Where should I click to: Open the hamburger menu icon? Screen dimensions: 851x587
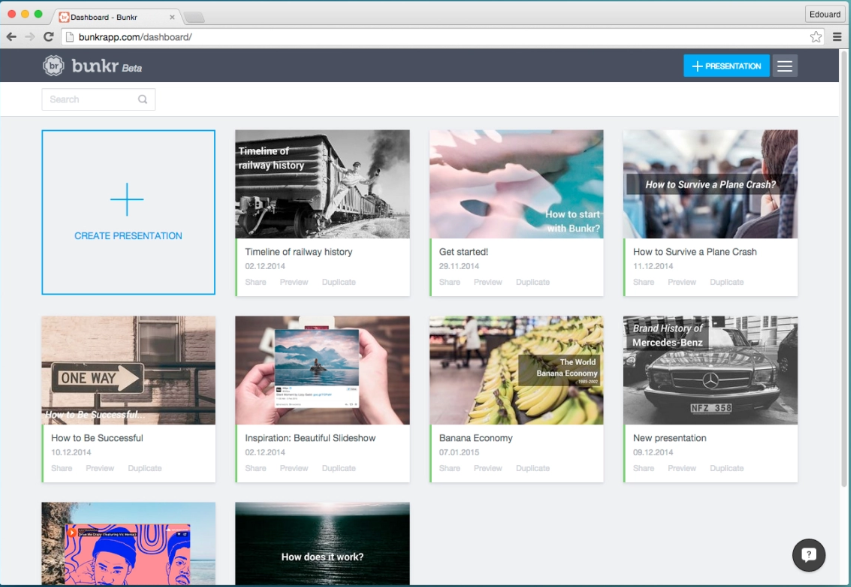coord(785,65)
